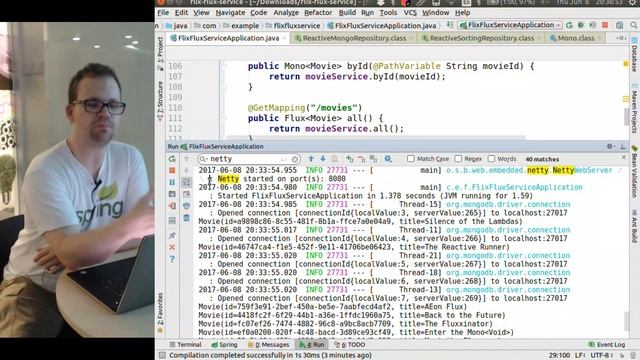The width and height of the screenshot is (640, 360).
Task: Open Favorites tool window
Action: (x=160, y=312)
